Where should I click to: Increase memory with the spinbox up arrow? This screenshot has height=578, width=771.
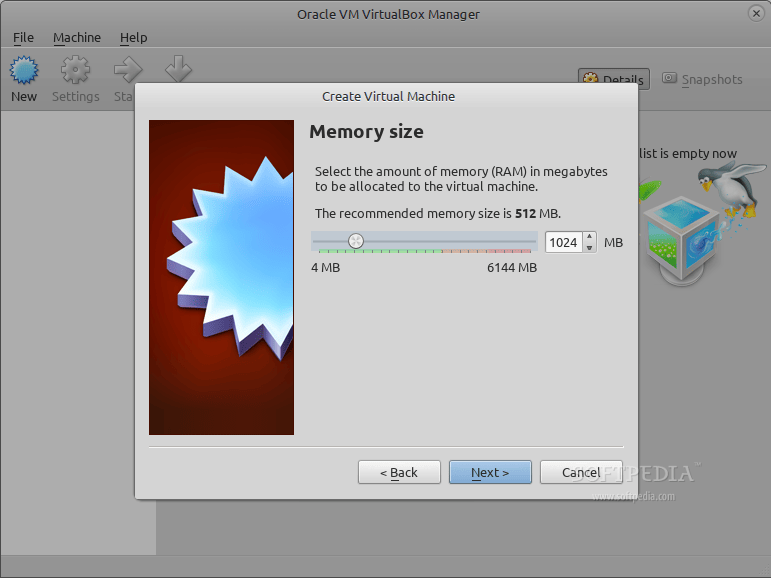[589, 237]
